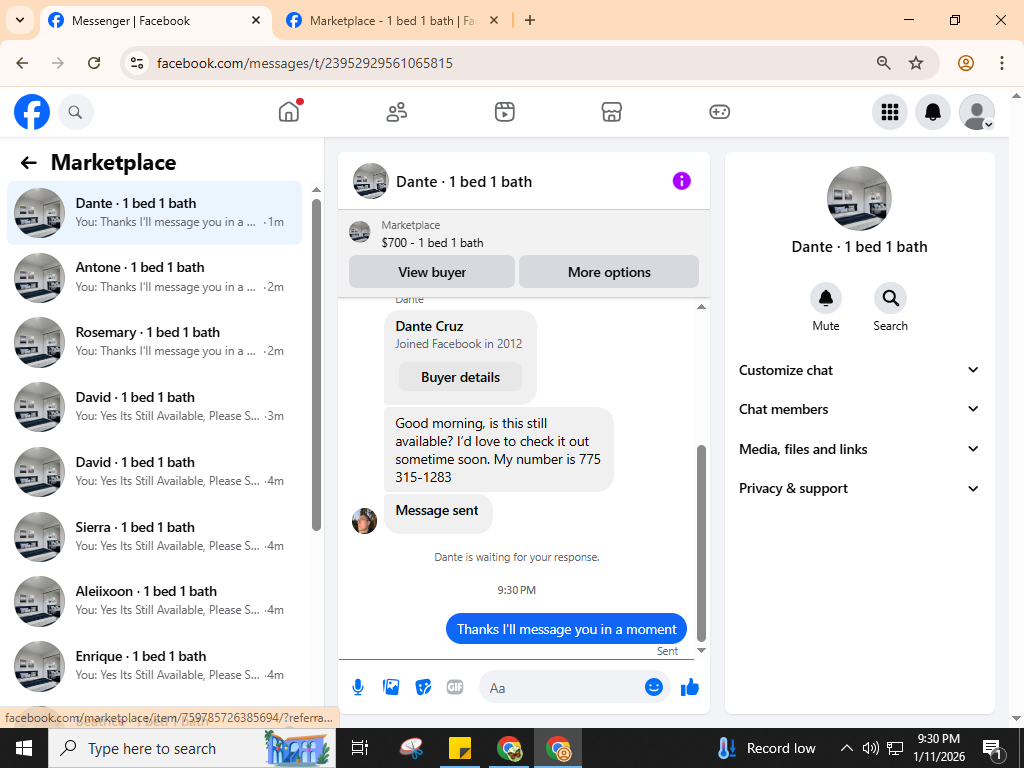Open Facebook home via the logo
The image size is (1024, 768).
[32, 112]
